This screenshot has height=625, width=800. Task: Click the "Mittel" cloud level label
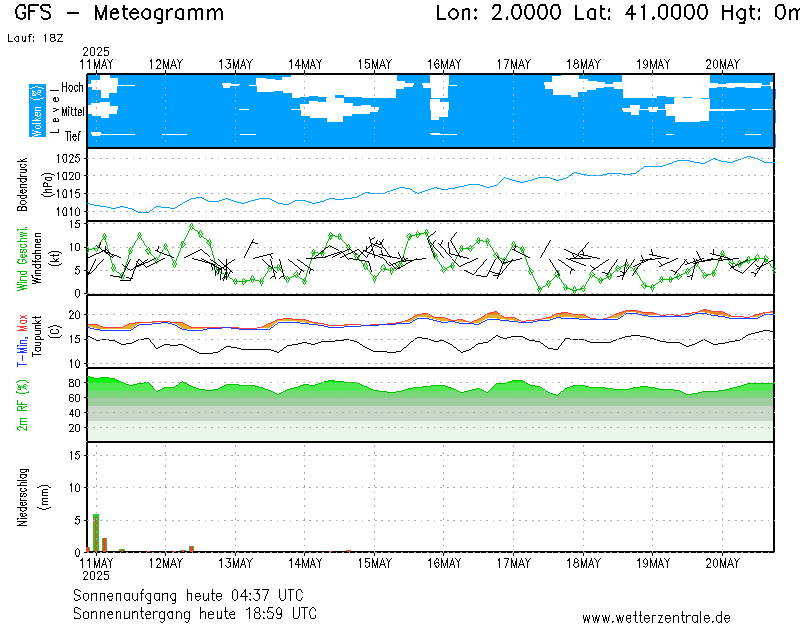(x=72, y=112)
